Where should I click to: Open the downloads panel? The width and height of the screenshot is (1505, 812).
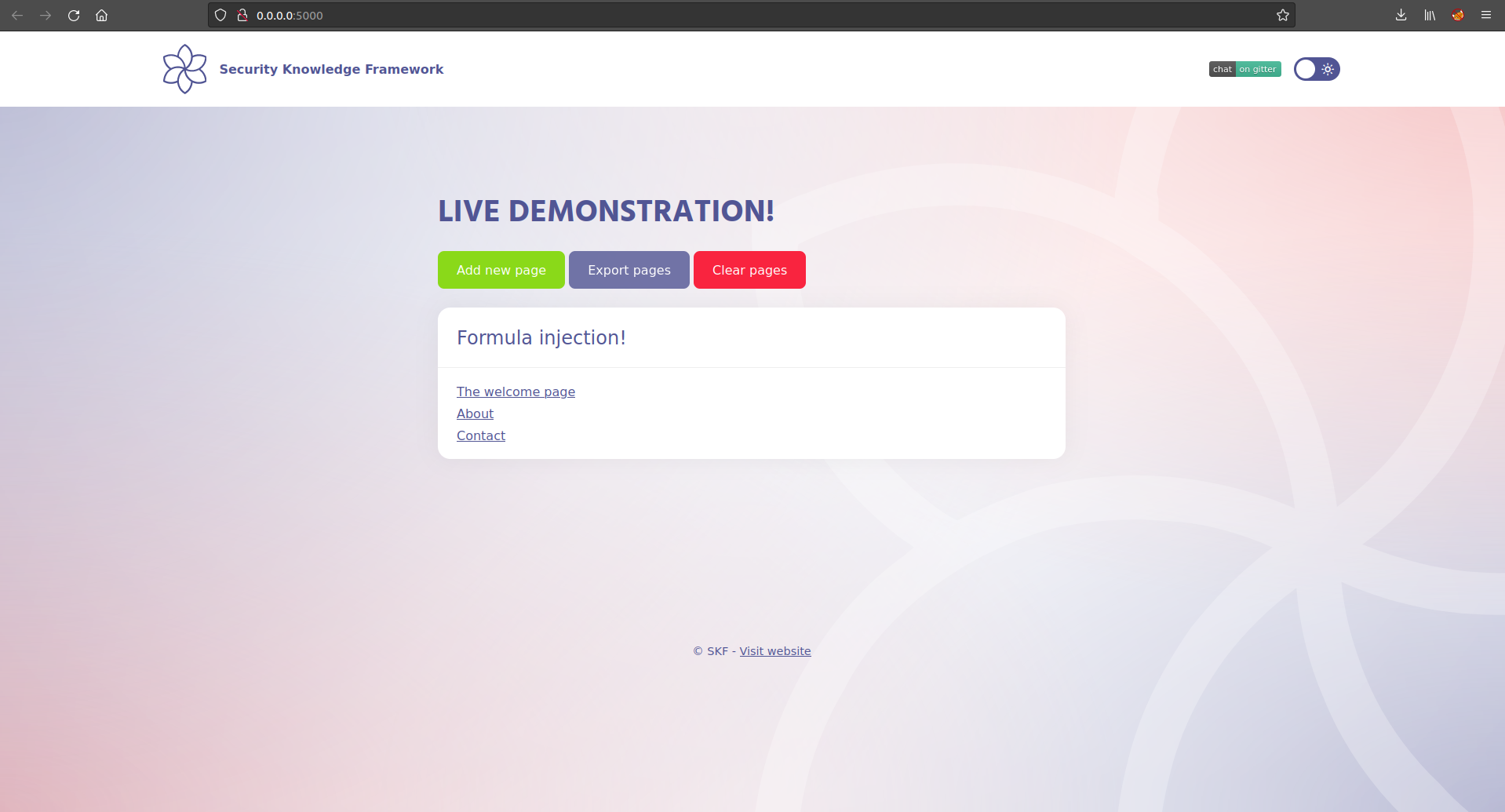point(1401,15)
